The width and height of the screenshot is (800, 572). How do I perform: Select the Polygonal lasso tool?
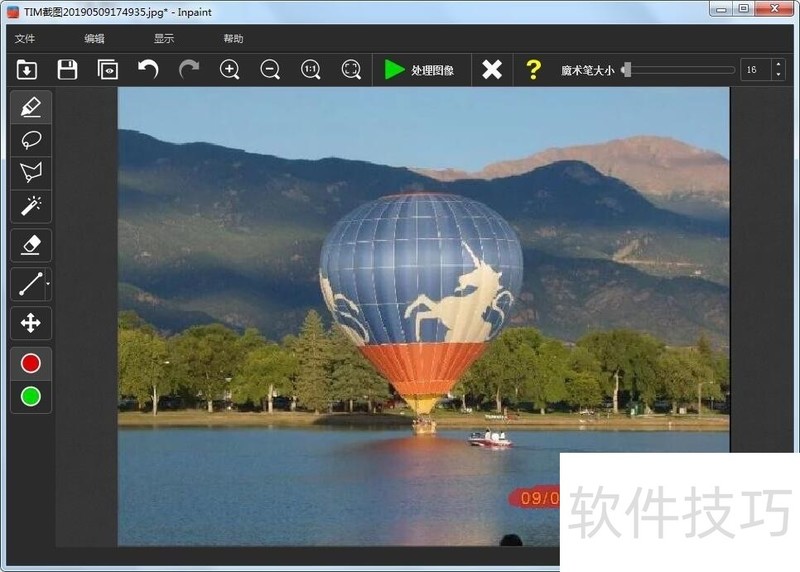[31, 173]
